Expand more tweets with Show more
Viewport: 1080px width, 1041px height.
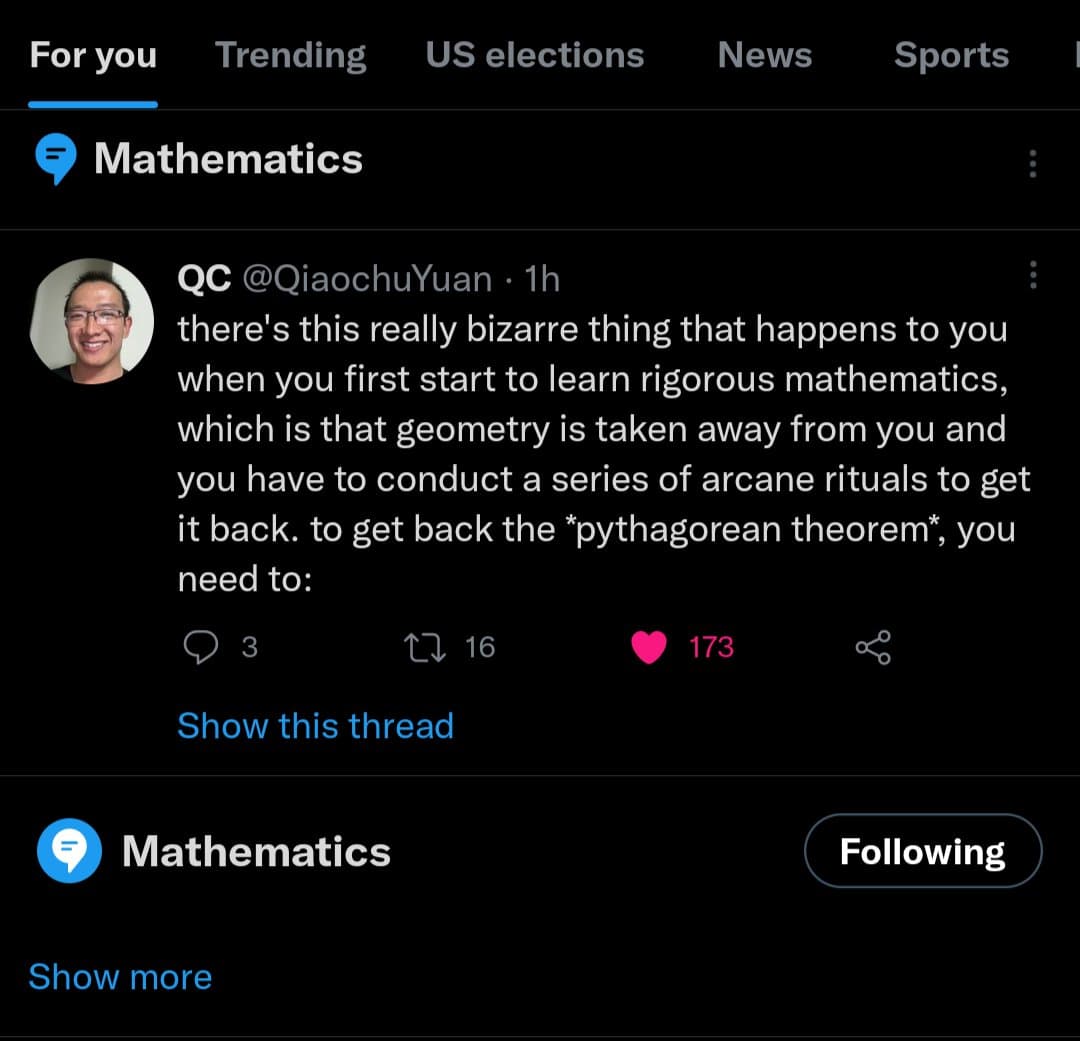click(120, 977)
